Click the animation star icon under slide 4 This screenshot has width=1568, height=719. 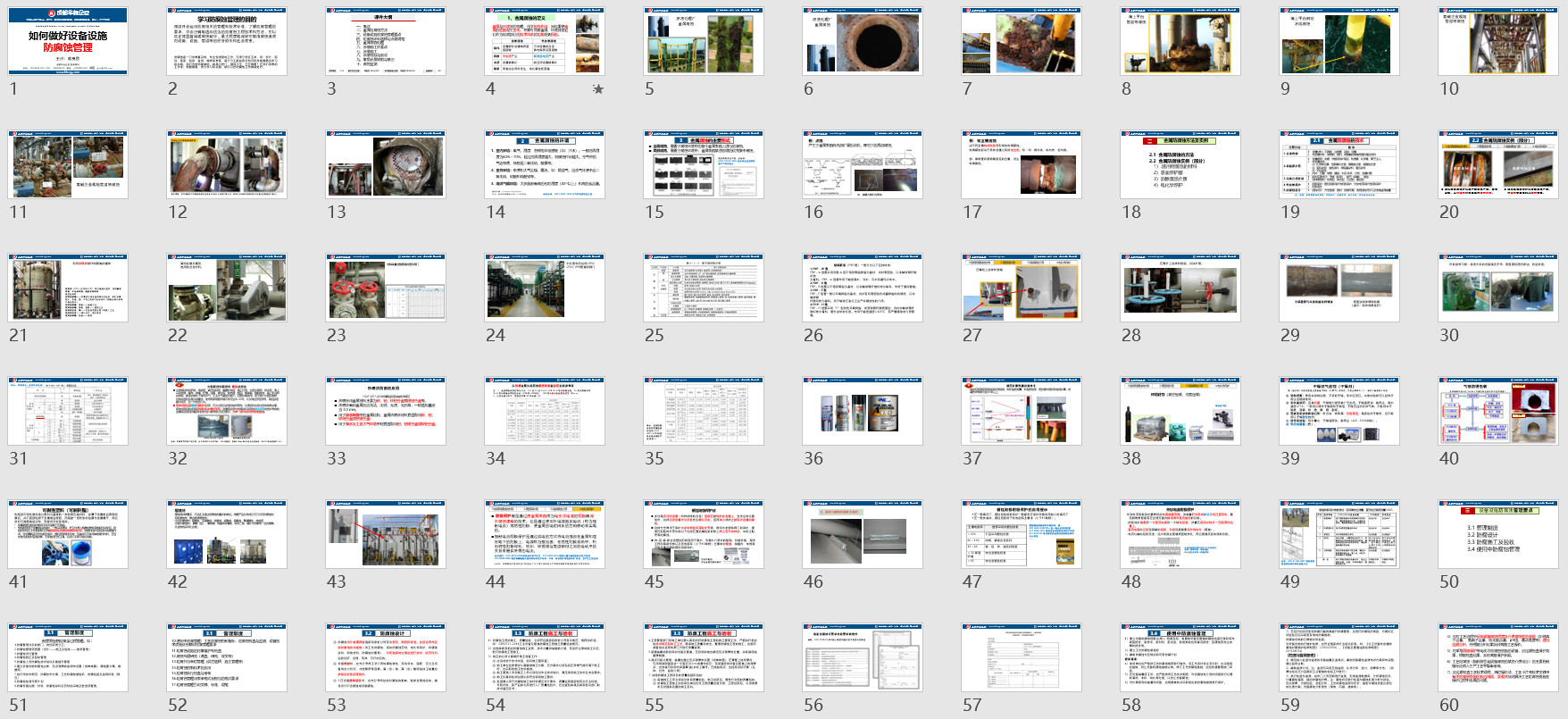point(598,89)
